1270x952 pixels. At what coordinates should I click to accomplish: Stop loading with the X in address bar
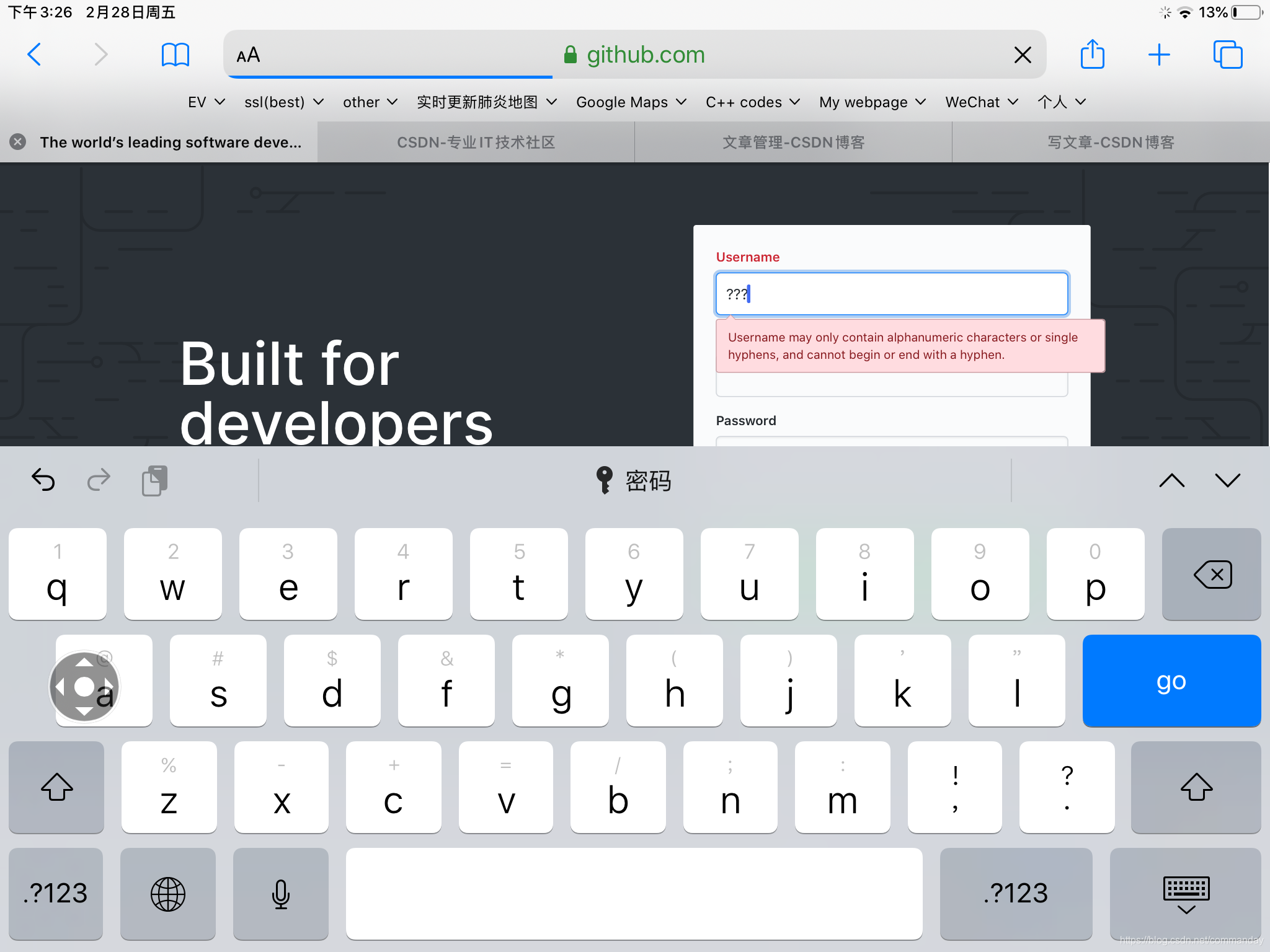coord(1023,55)
